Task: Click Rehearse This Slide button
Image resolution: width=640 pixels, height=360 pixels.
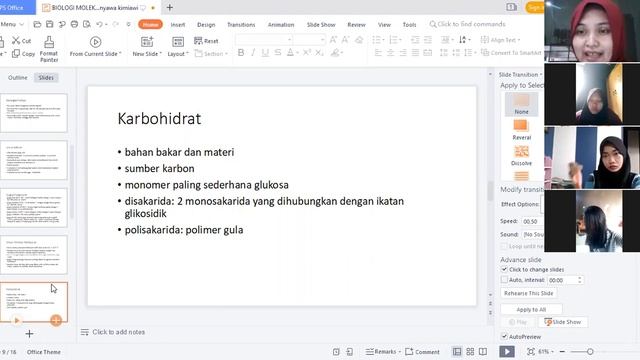Action: coord(529,293)
